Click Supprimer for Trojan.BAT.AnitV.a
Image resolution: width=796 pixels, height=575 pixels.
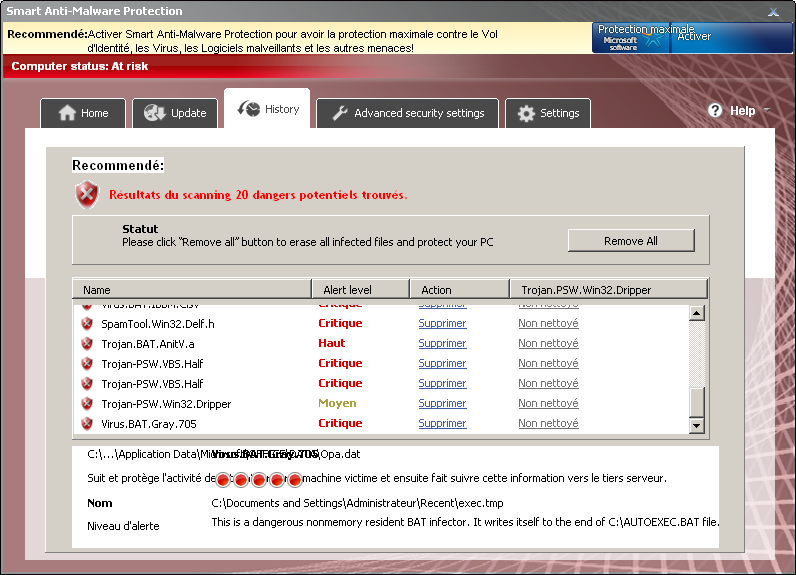tap(442, 344)
